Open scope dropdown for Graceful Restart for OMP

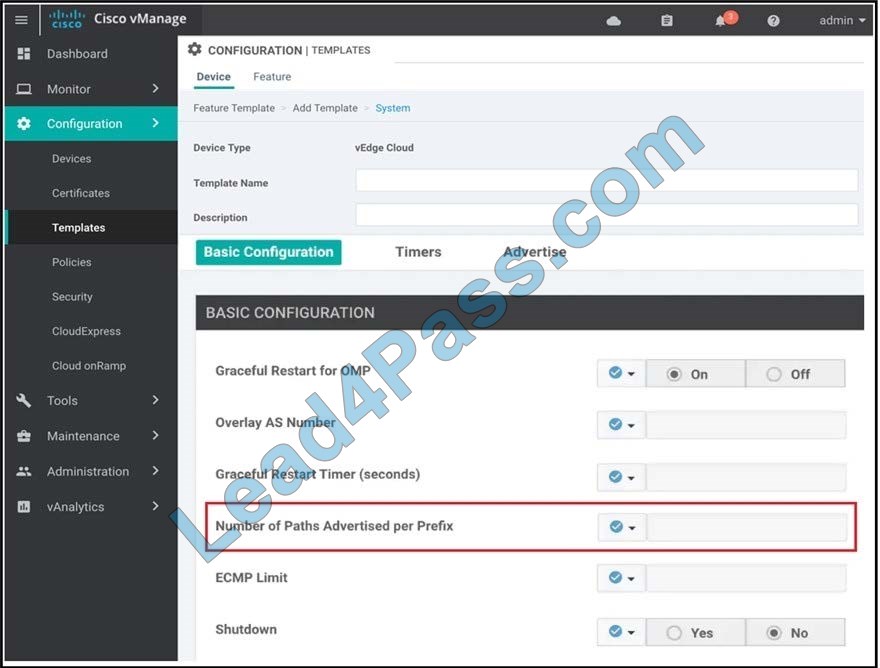tap(622, 373)
